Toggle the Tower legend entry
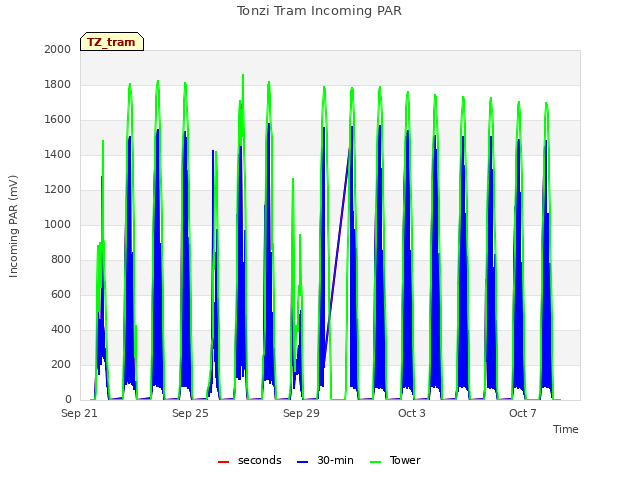This screenshot has height=480, width=640. (x=395, y=460)
